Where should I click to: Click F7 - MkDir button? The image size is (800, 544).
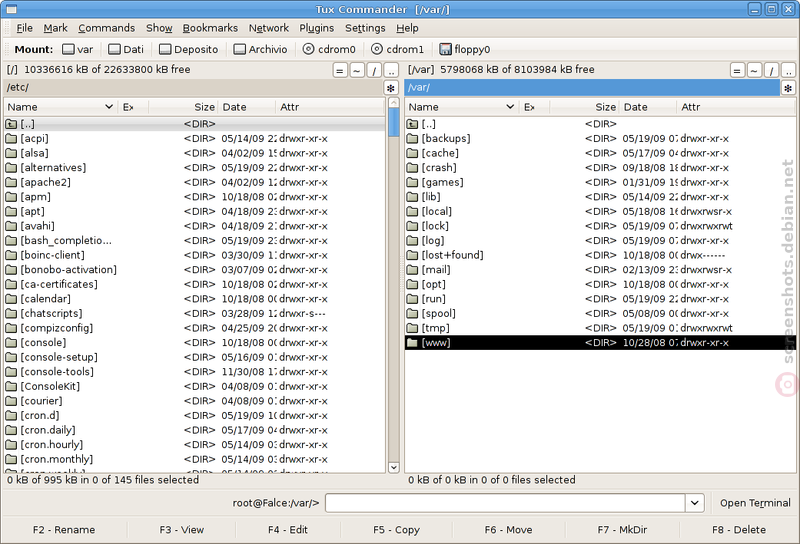pyautogui.click(x=622, y=530)
